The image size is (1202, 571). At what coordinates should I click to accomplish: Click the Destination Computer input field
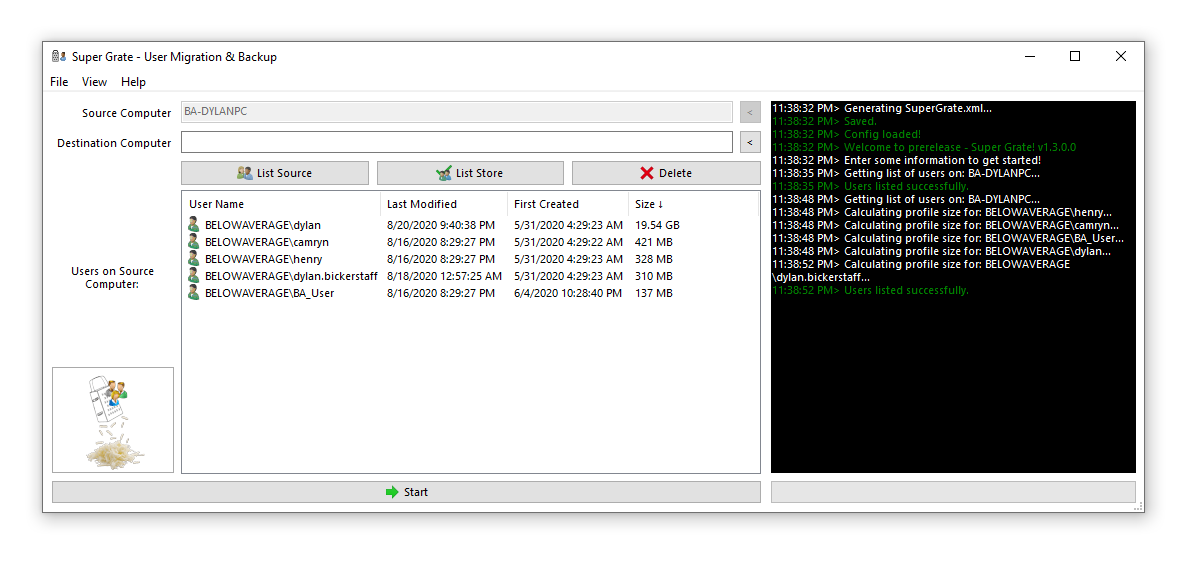[x=457, y=142]
